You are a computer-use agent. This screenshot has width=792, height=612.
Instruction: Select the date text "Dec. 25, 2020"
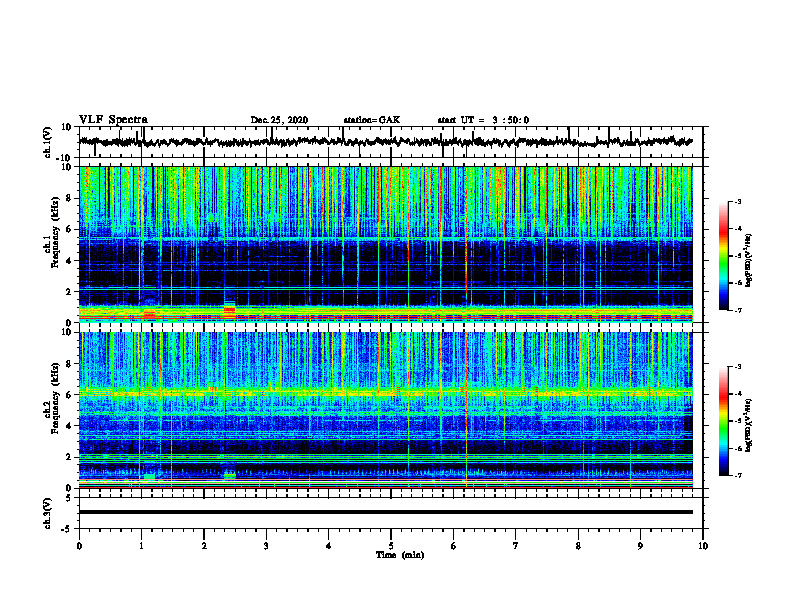[279, 120]
